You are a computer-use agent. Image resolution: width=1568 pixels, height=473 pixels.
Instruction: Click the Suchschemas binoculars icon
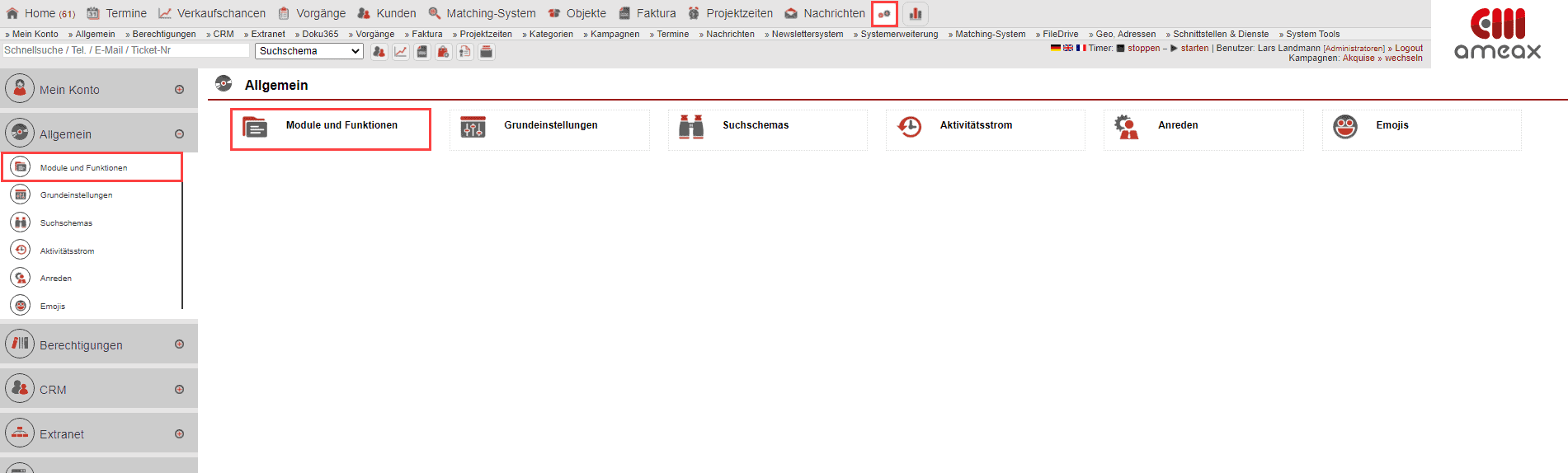tap(691, 127)
